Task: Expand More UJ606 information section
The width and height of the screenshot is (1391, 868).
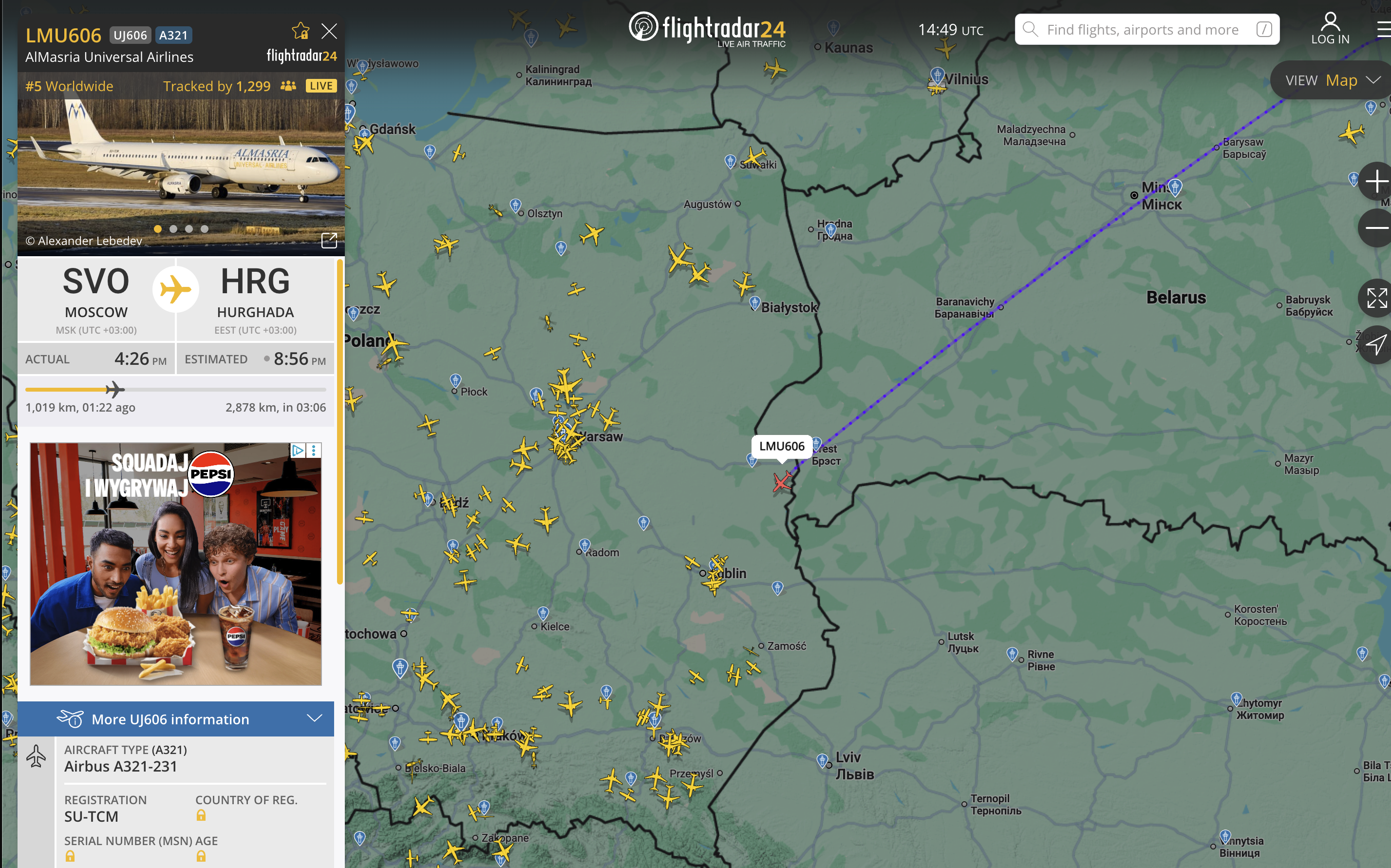Action: click(x=176, y=719)
